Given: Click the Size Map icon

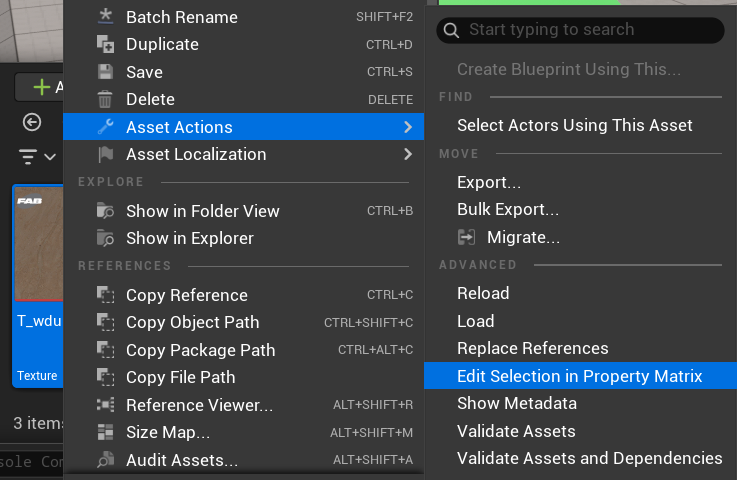Looking at the screenshot, I should [105, 432].
